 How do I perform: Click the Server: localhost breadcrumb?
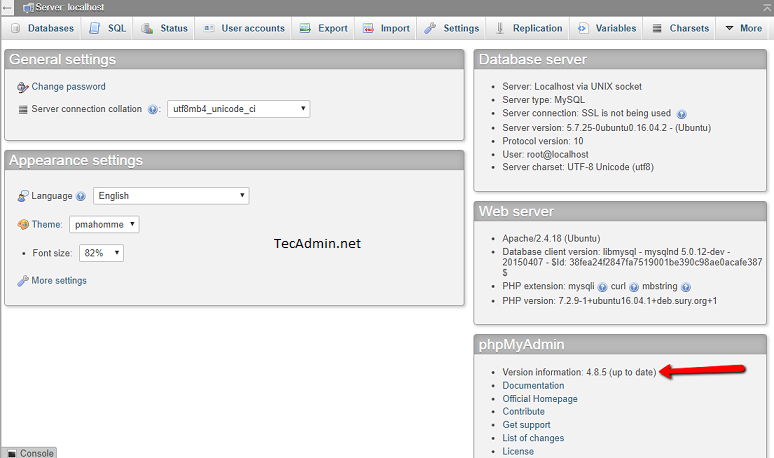point(70,7)
